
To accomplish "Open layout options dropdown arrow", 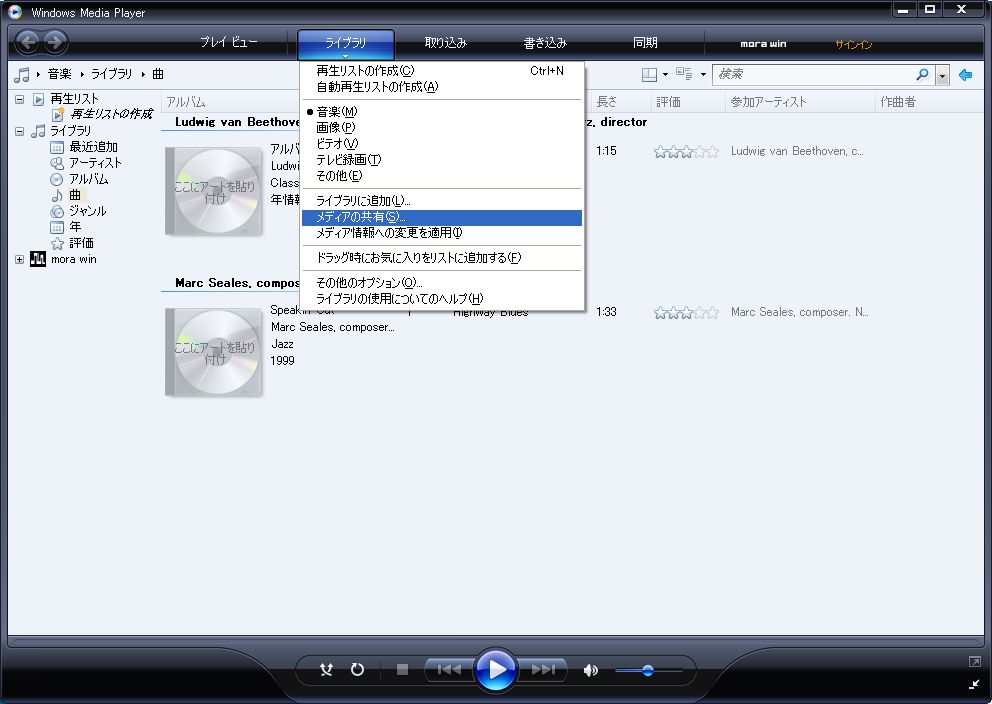I will [665, 75].
